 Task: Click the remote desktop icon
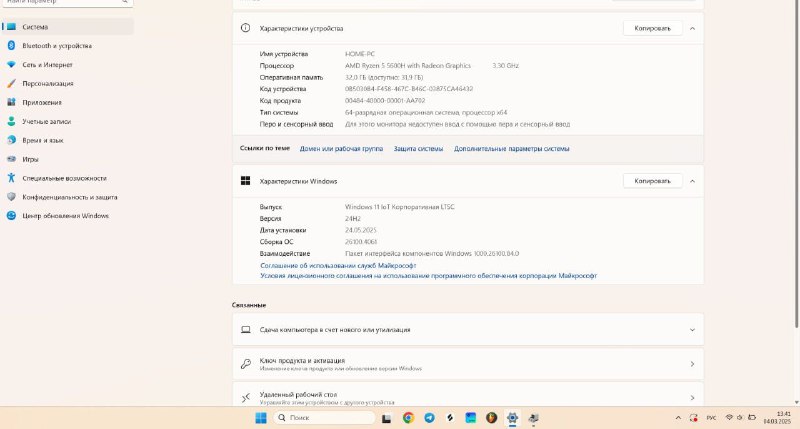245,397
